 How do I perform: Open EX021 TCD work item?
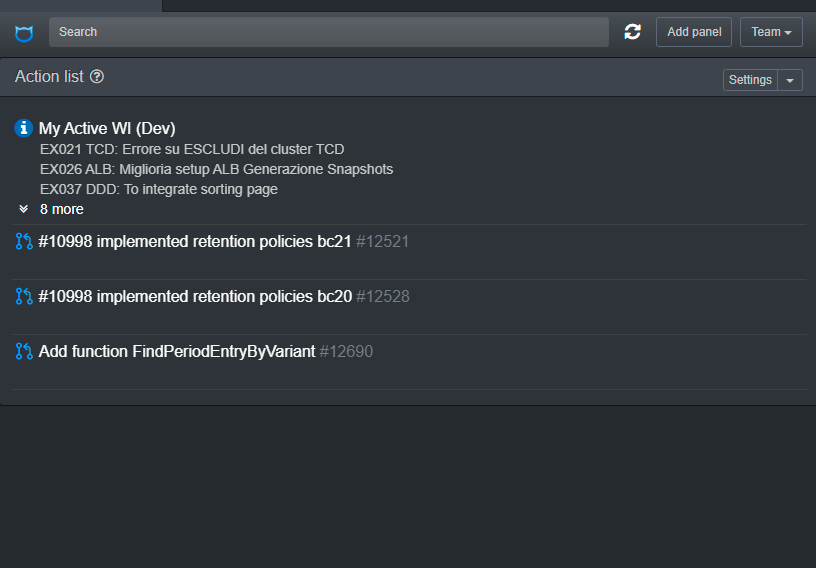192,149
